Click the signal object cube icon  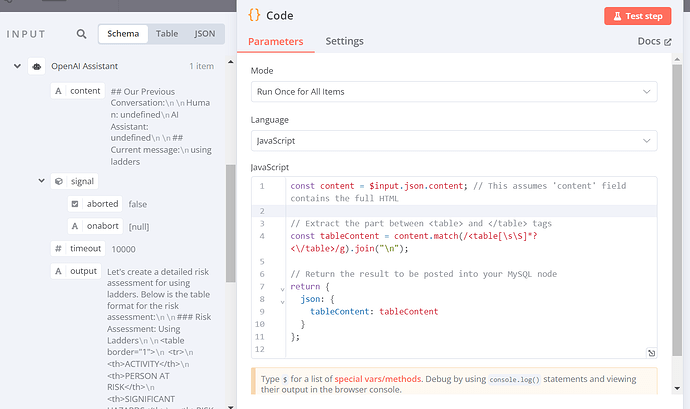coord(59,181)
